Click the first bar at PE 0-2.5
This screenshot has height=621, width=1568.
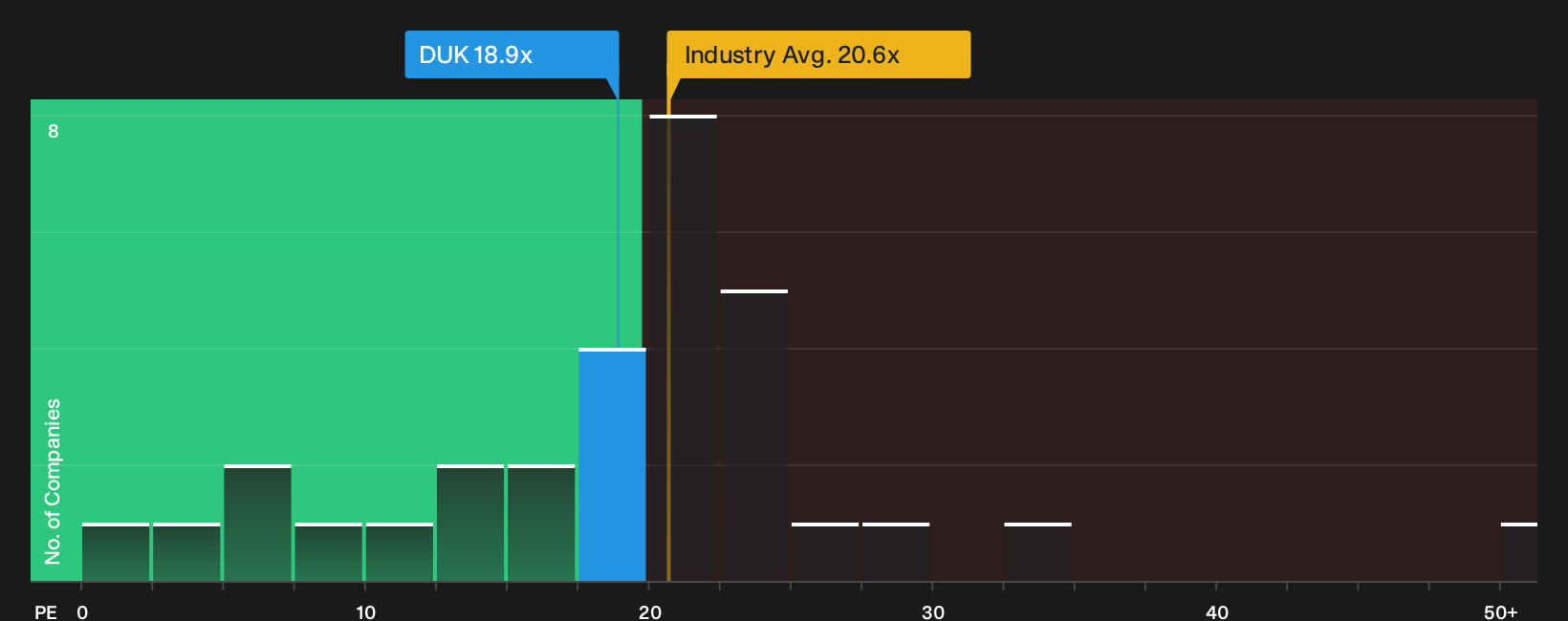coord(116,551)
